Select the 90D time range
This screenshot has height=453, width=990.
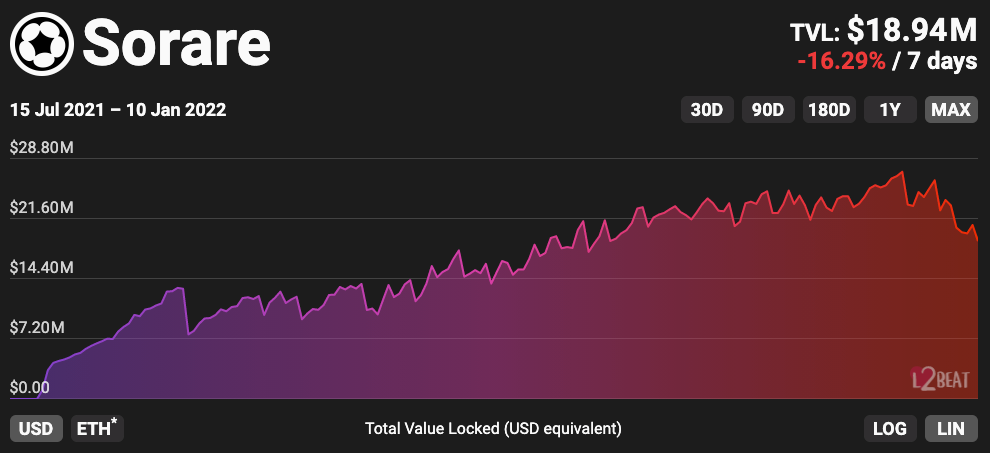[767, 109]
